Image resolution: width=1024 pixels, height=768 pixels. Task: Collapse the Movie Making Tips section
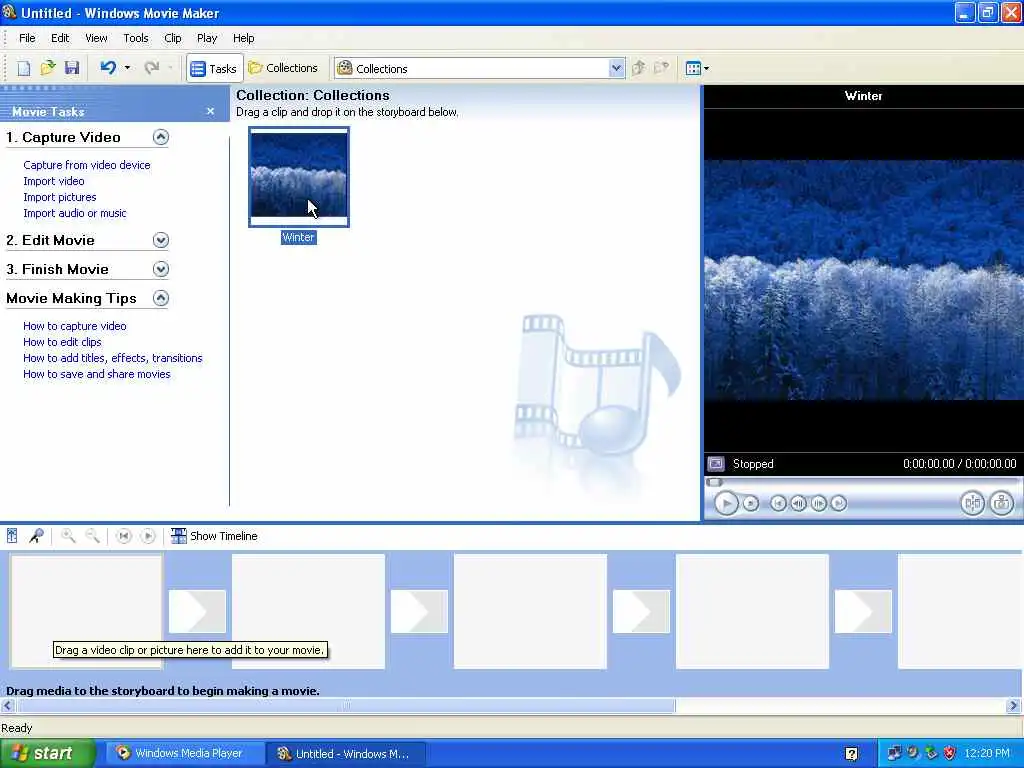(161, 298)
